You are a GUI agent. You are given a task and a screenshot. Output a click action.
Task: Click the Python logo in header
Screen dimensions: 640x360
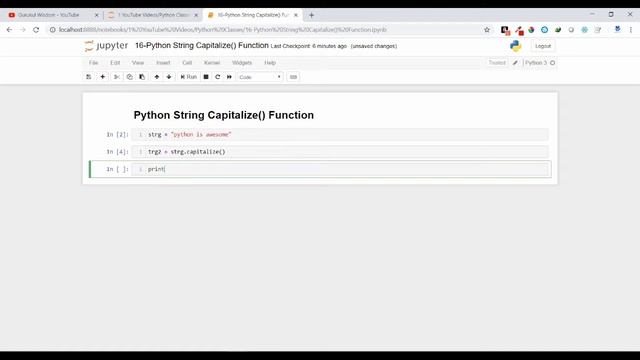516,46
